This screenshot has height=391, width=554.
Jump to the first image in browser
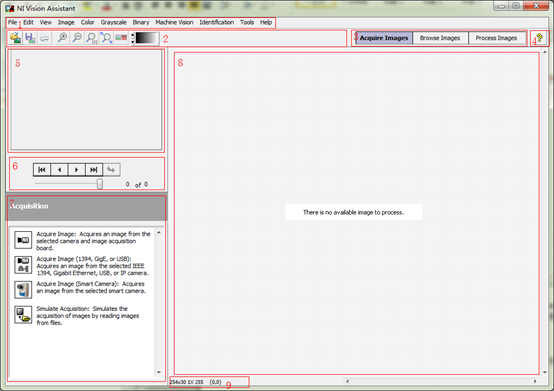click(42, 170)
